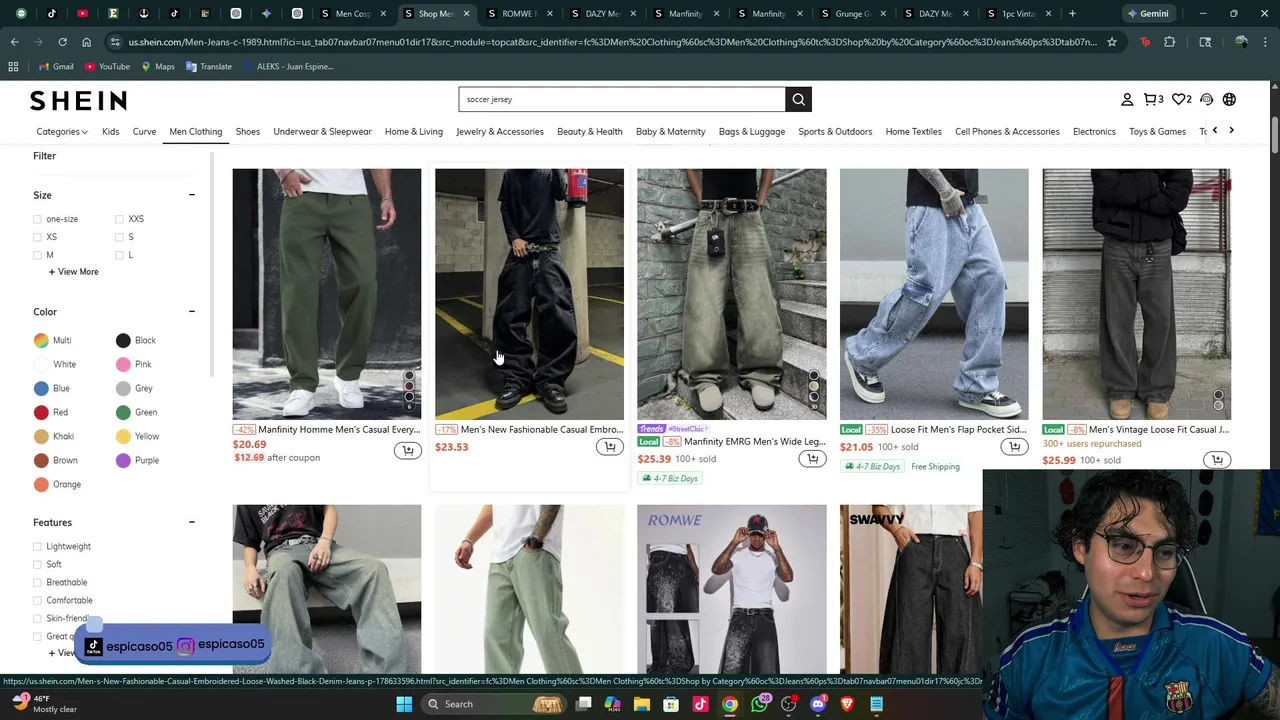Click the SHEIN logo
1280x720 pixels.
[x=78, y=100]
